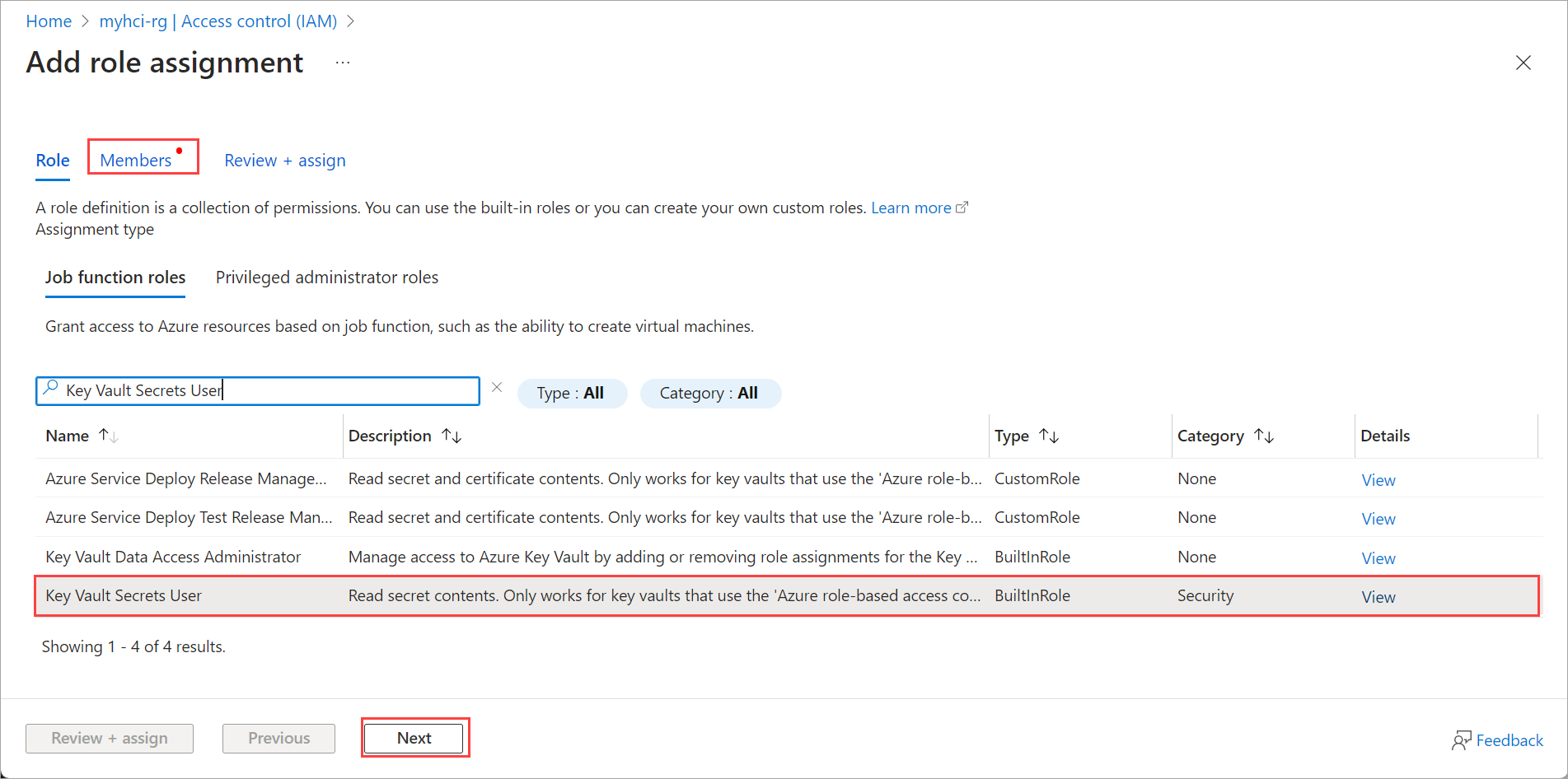Click the Security category cell
Screen dimensions: 1568x779
[1205, 595]
